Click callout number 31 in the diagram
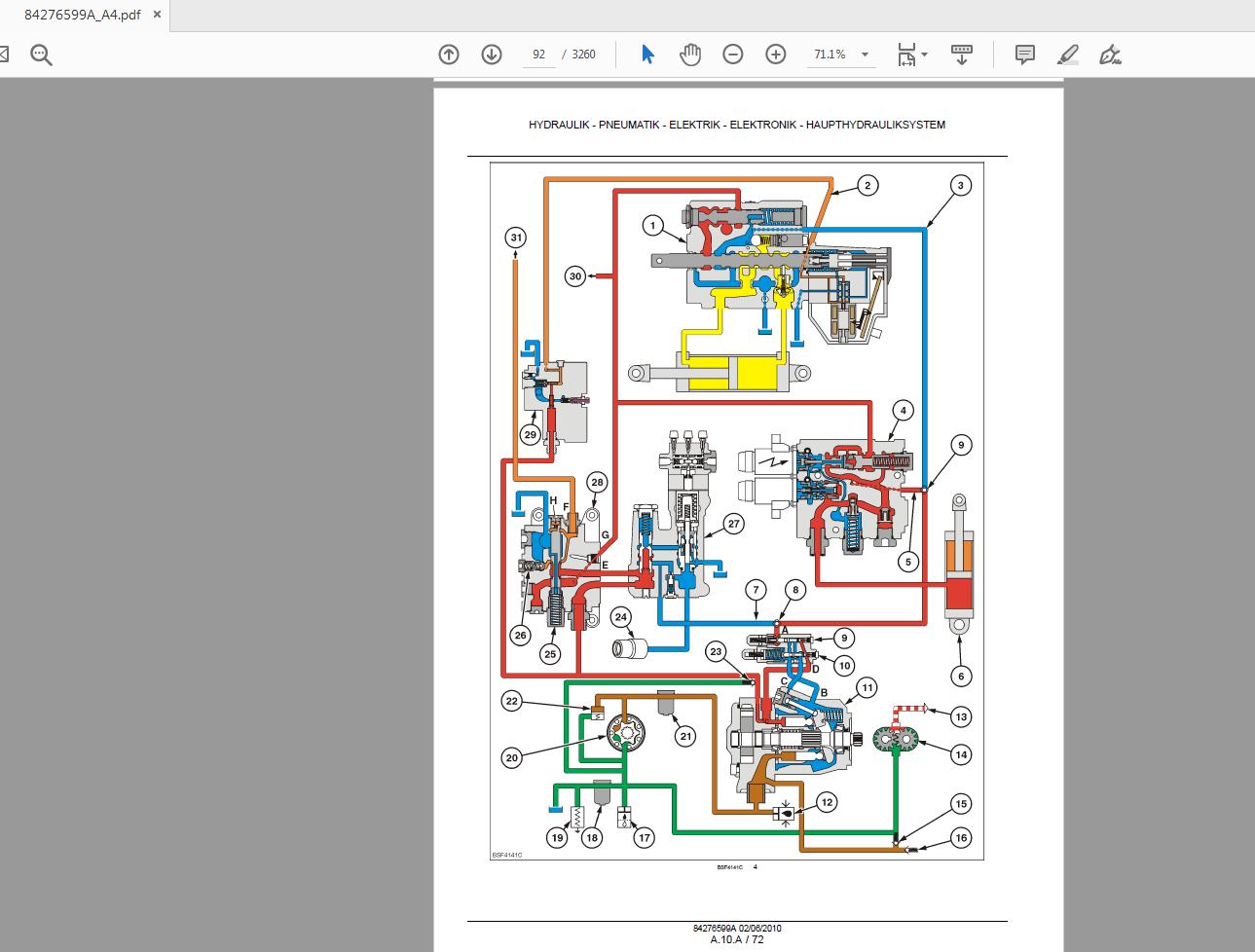This screenshot has height=952, width=1255. [516, 238]
